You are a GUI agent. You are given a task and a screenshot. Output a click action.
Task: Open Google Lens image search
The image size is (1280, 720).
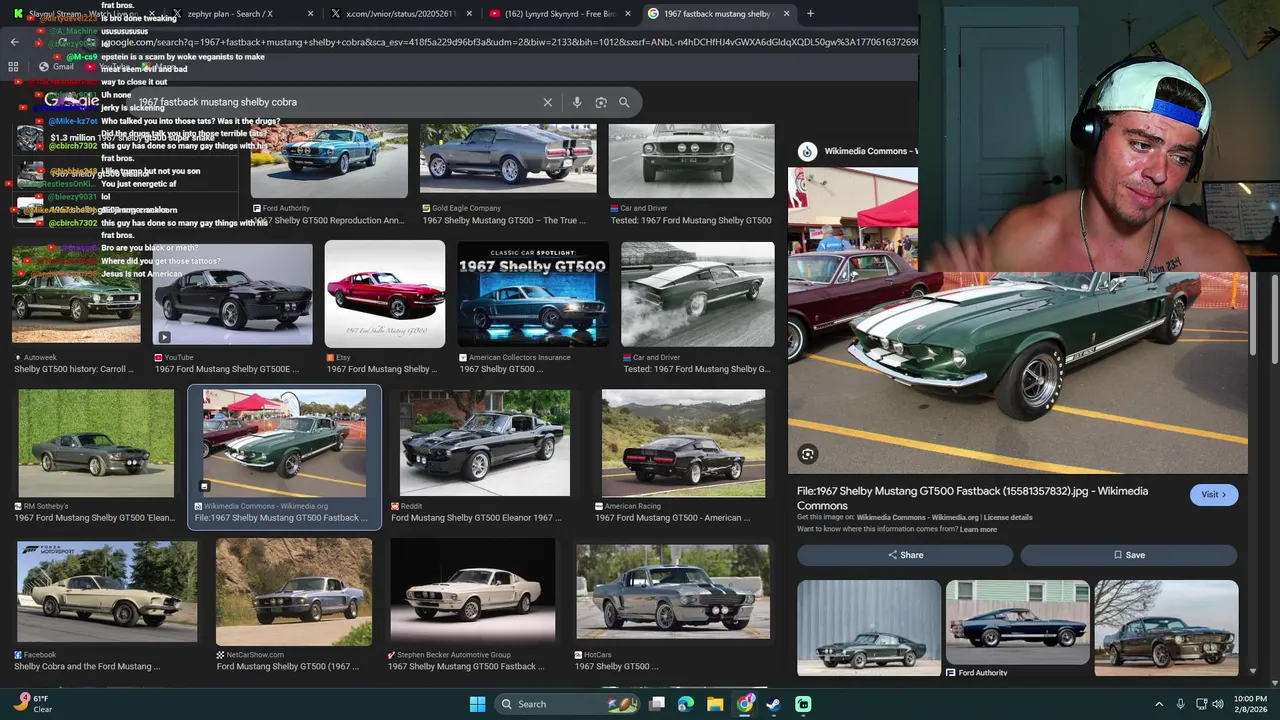click(x=601, y=102)
